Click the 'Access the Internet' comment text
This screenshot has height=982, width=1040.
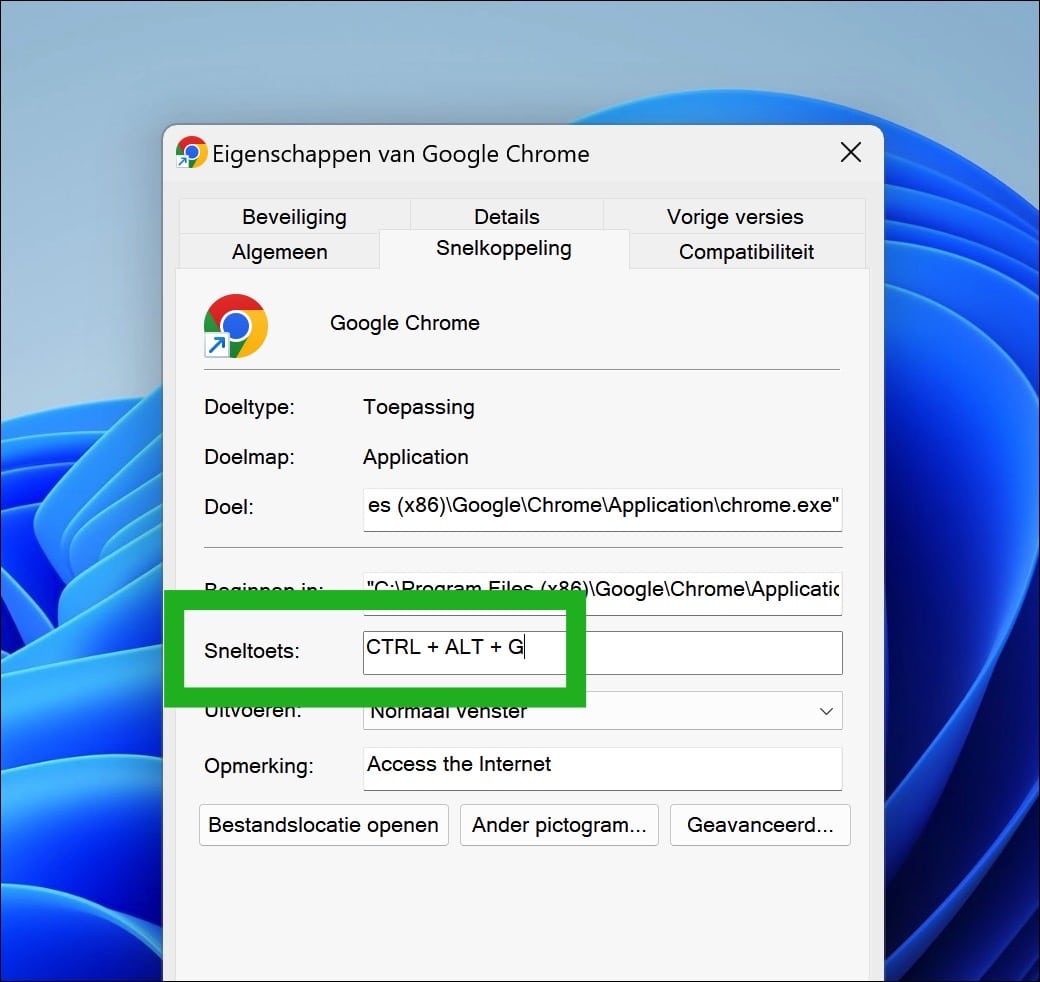(x=459, y=764)
